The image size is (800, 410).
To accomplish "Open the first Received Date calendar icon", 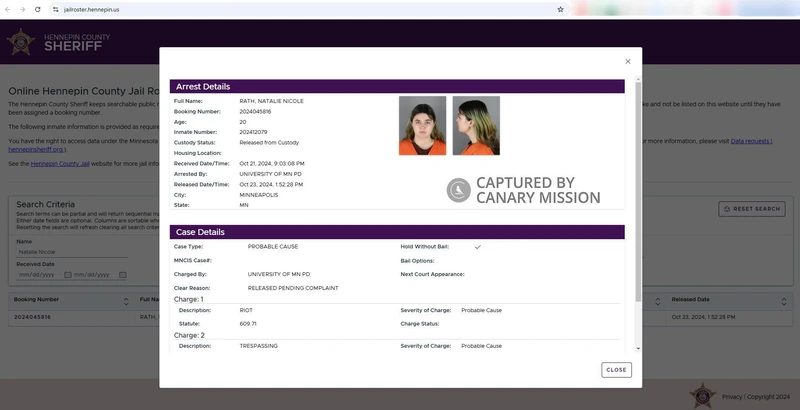I will point(67,275).
